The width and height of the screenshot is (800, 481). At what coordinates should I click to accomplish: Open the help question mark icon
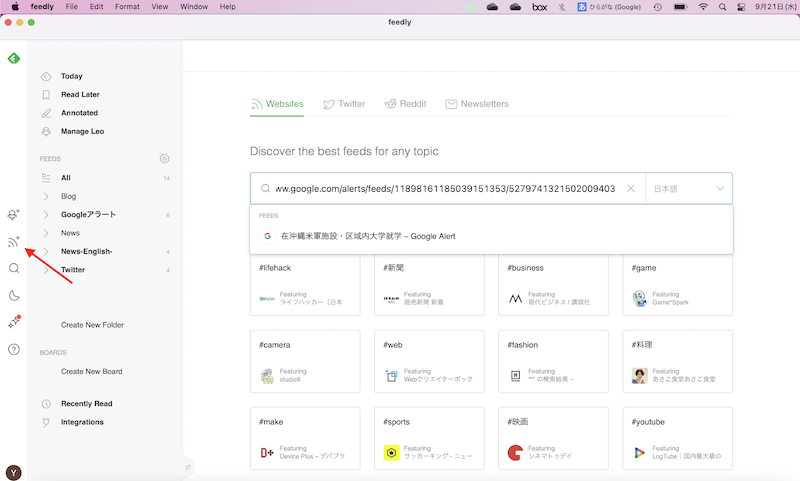tap(14, 349)
